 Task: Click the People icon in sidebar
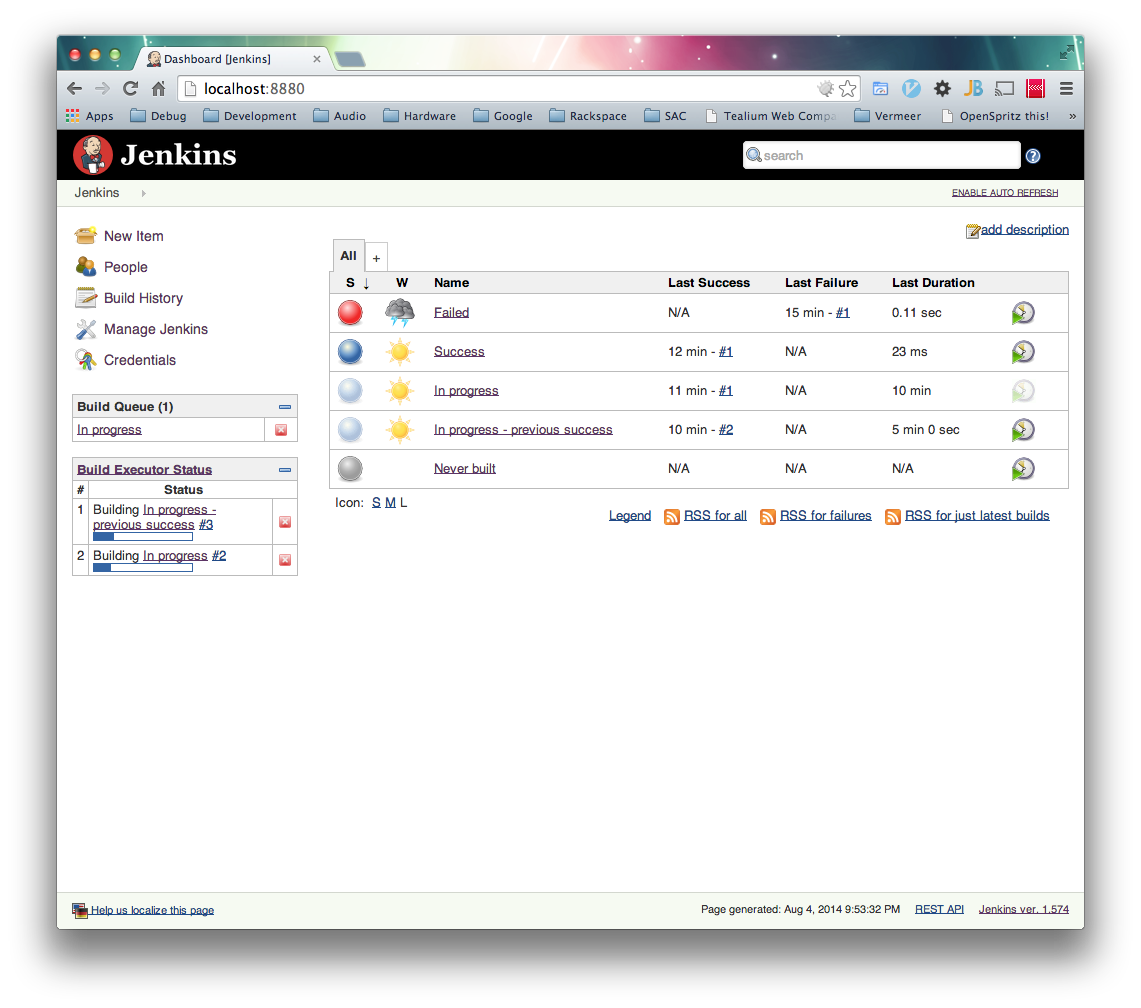coord(86,266)
